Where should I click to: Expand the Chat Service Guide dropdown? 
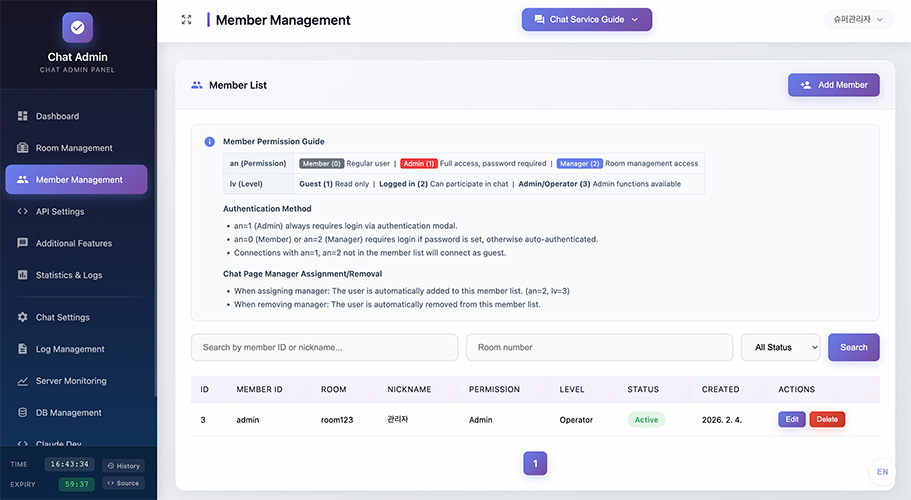587,20
